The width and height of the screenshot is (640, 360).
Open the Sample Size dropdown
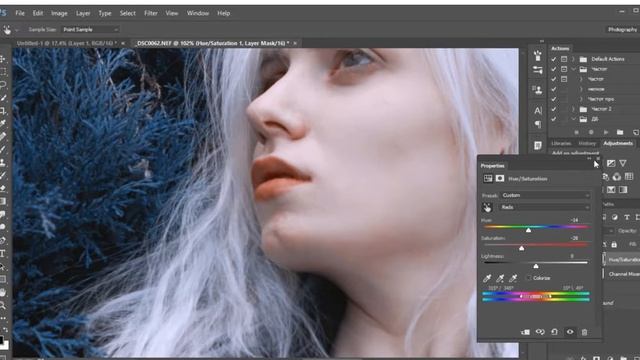point(90,29)
